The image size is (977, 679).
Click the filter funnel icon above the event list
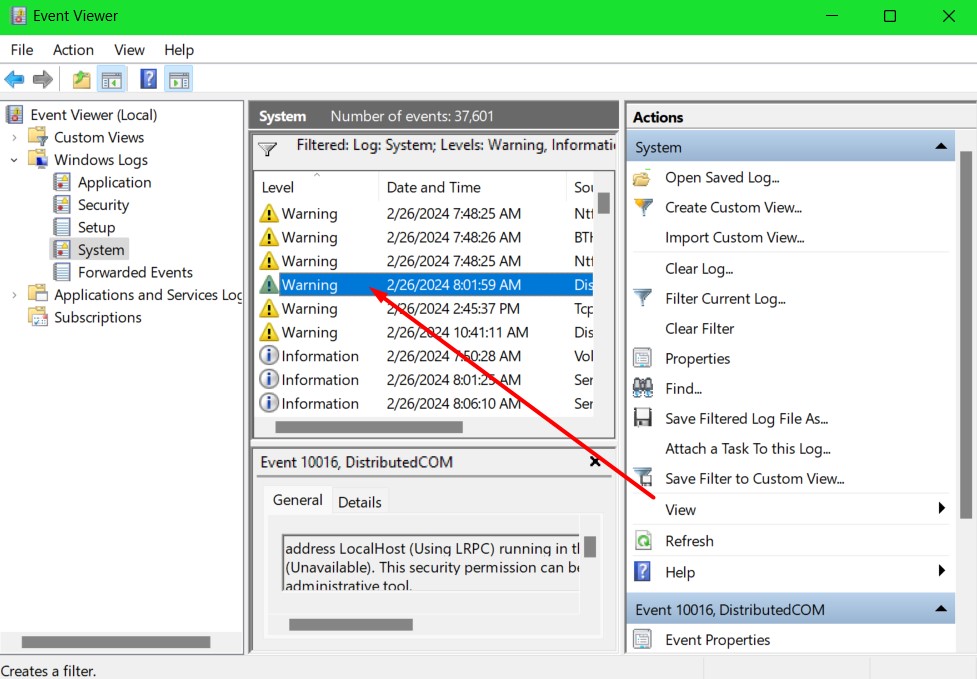click(267, 149)
